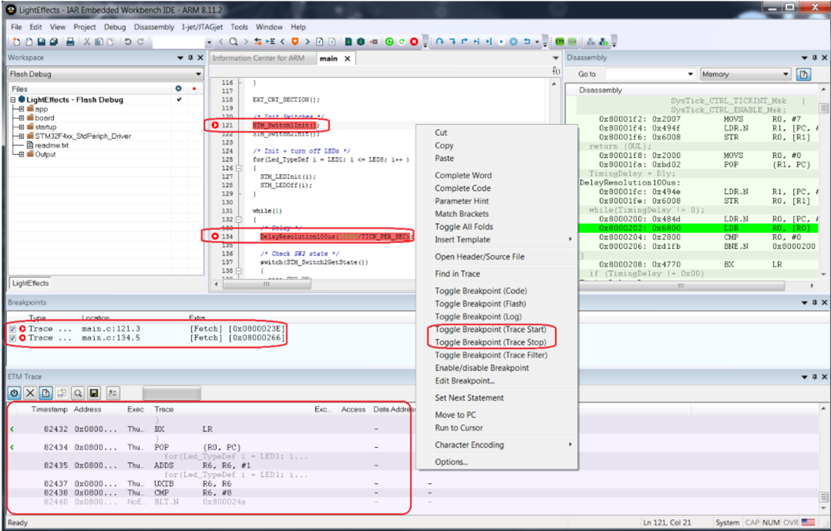Image resolution: width=831 pixels, height=531 pixels.
Task: Choose Set Next Statement in context menu
Action: click(x=469, y=397)
